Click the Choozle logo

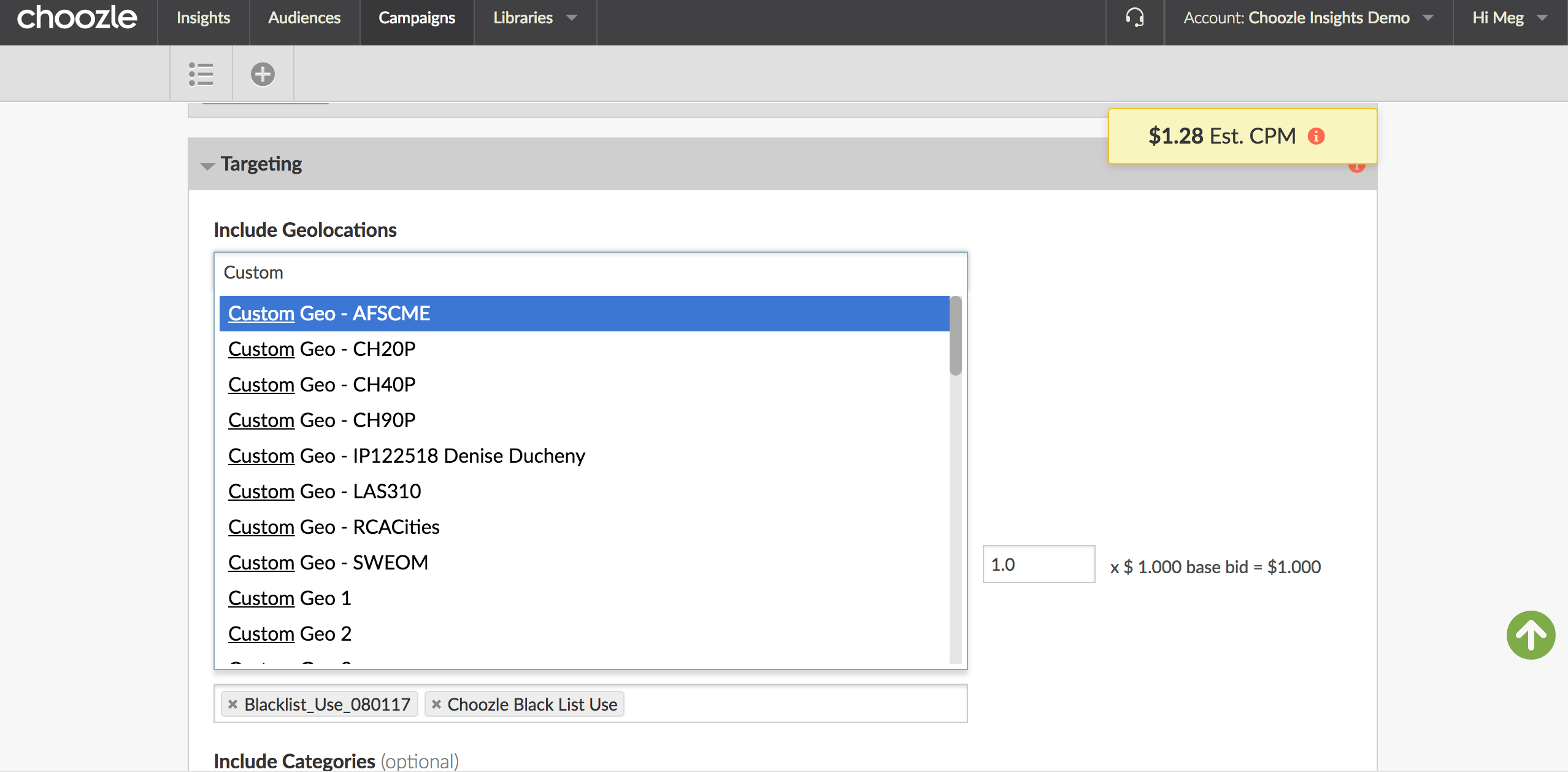(x=77, y=18)
